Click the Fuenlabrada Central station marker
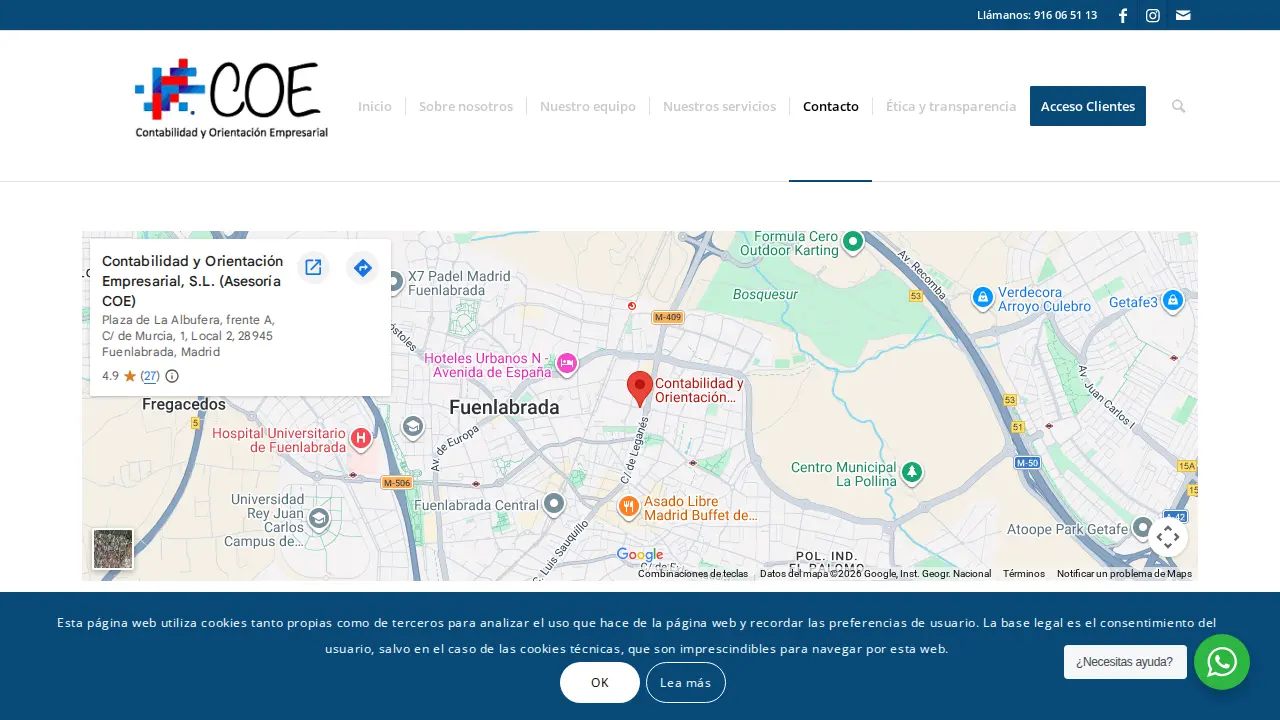This screenshot has width=1280, height=720. (554, 503)
